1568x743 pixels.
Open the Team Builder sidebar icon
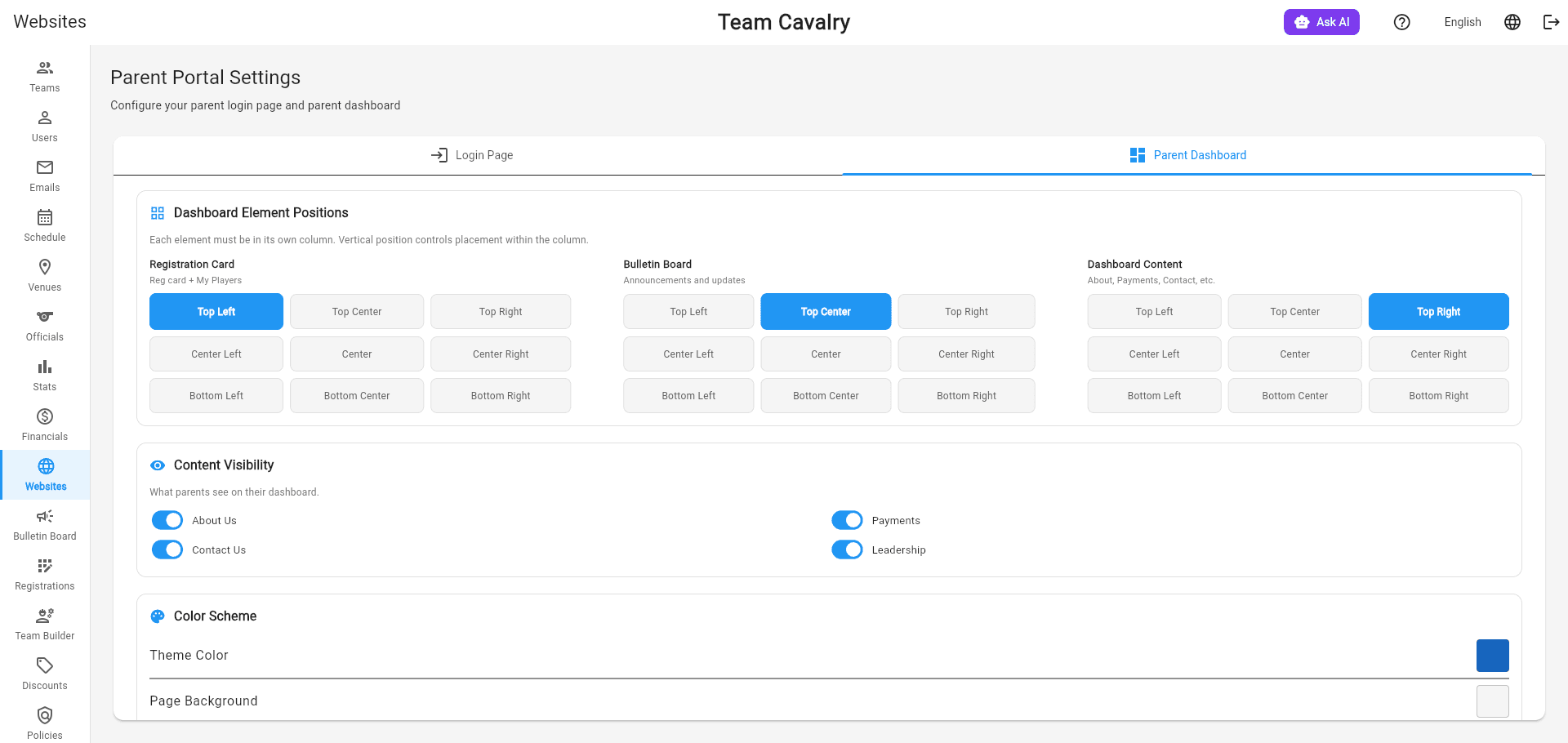click(x=45, y=616)
